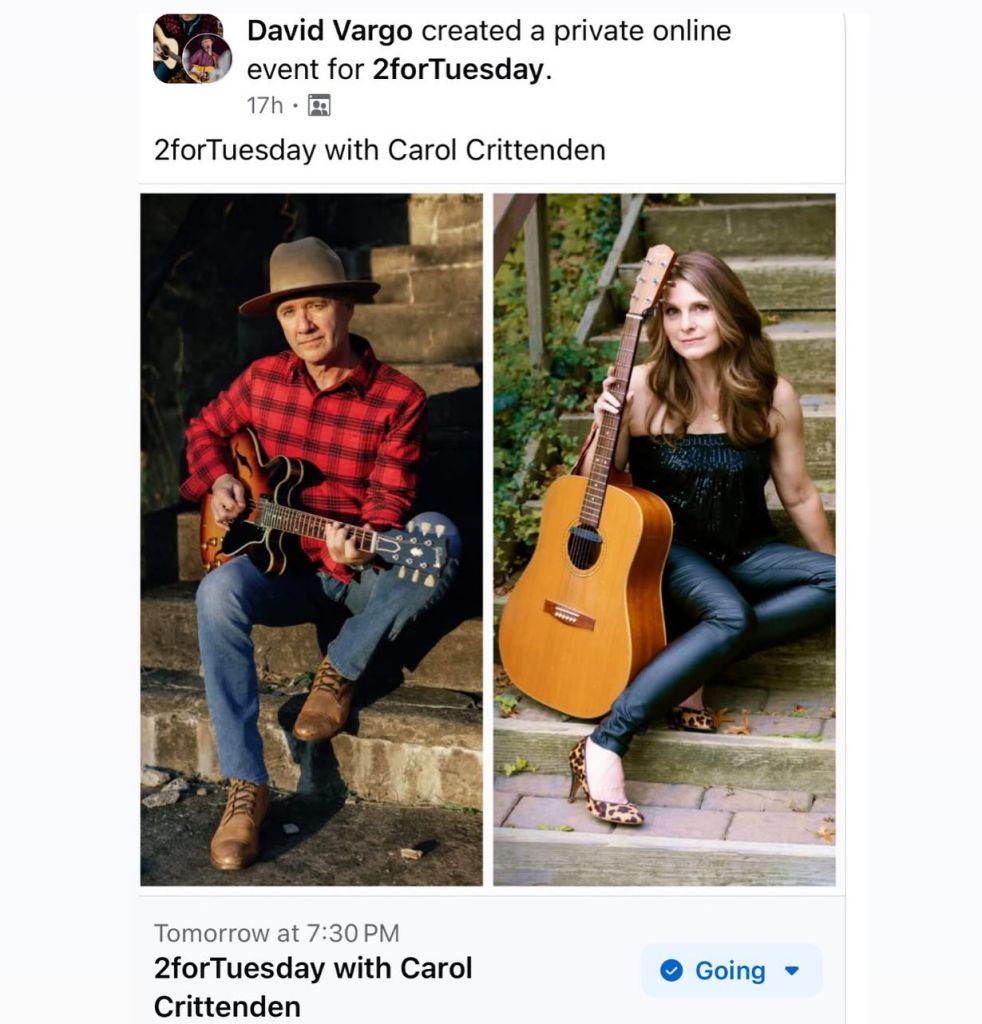Open the 2forTuesday group link in header
Screen dimensions: 982x1024
(x=458, y=72)
